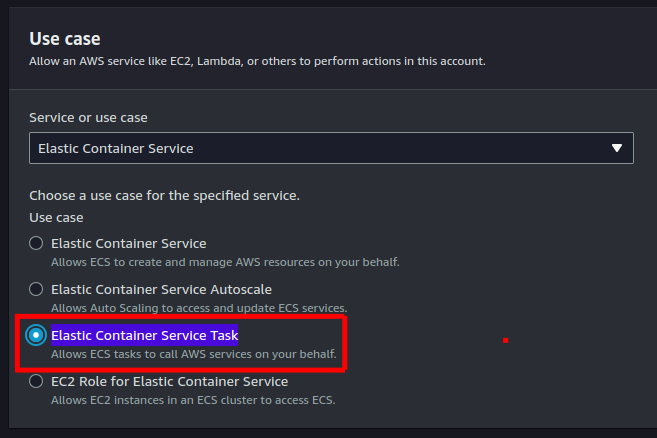Click the highlighted Elastic Container Service Task label
657x438 pixels.
(144, 335)
